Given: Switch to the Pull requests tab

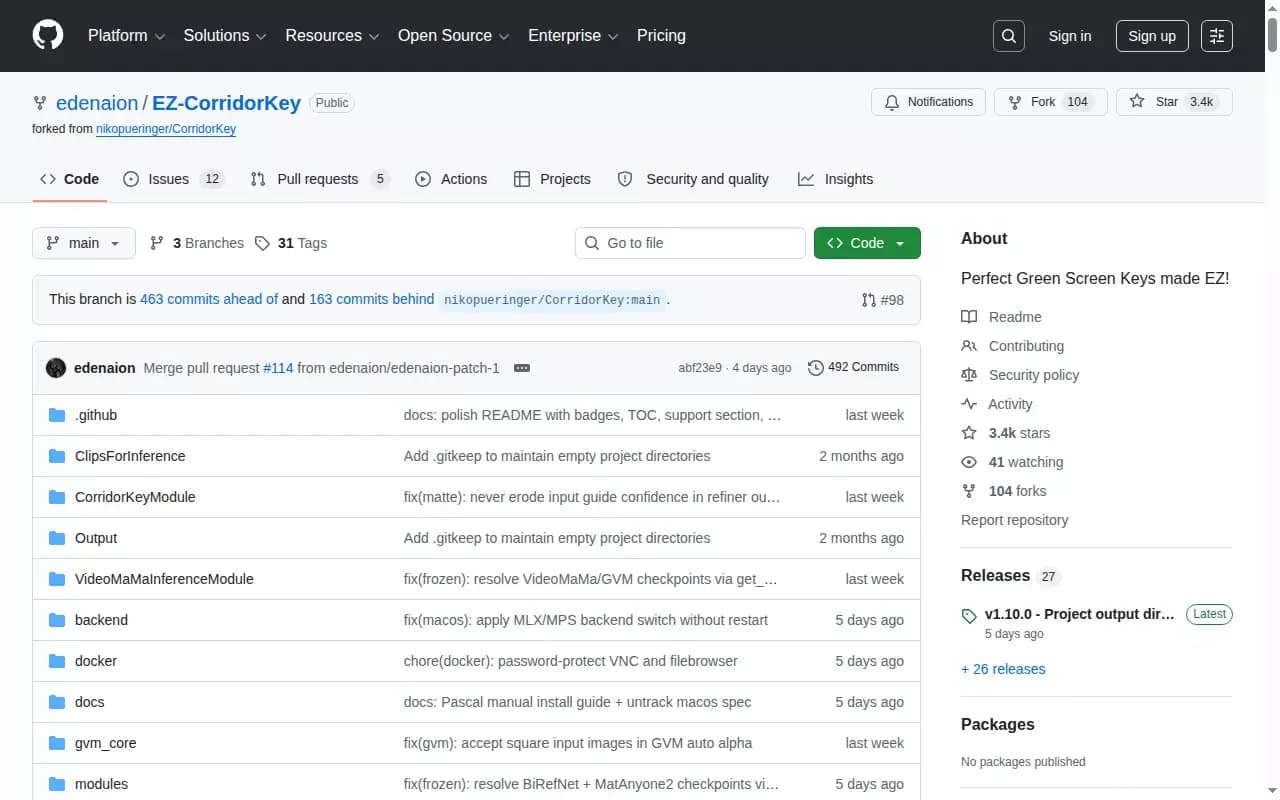Looking at the screenshot, I should (x=319, y=179).
